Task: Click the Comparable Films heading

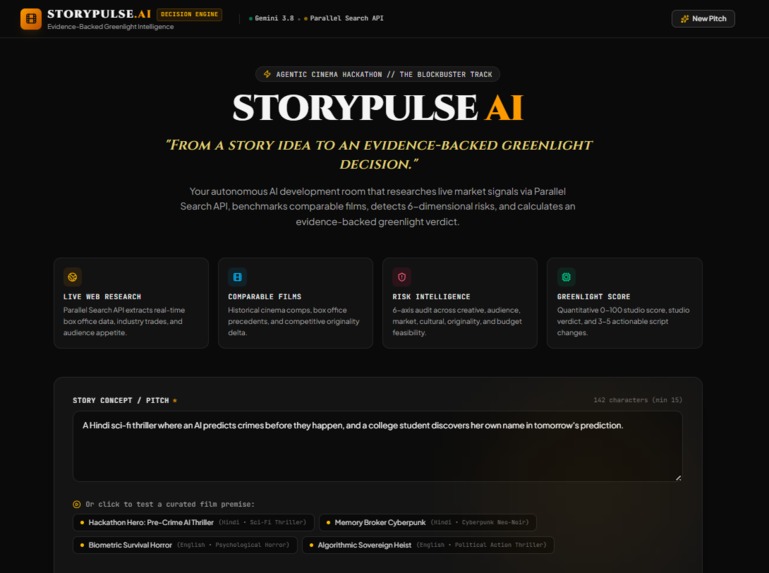Action: pyautogui.click(x=264, y=297)
